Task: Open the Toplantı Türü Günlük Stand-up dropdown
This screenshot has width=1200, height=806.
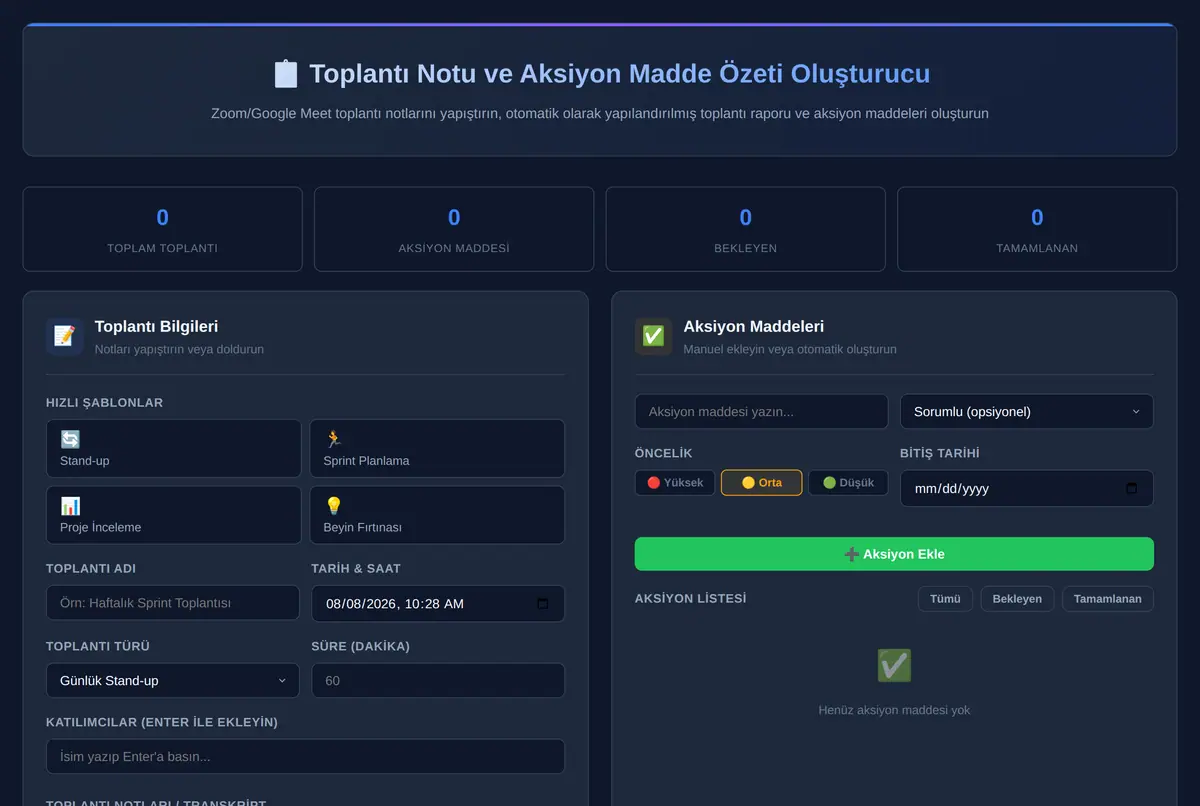Action: 173,680
